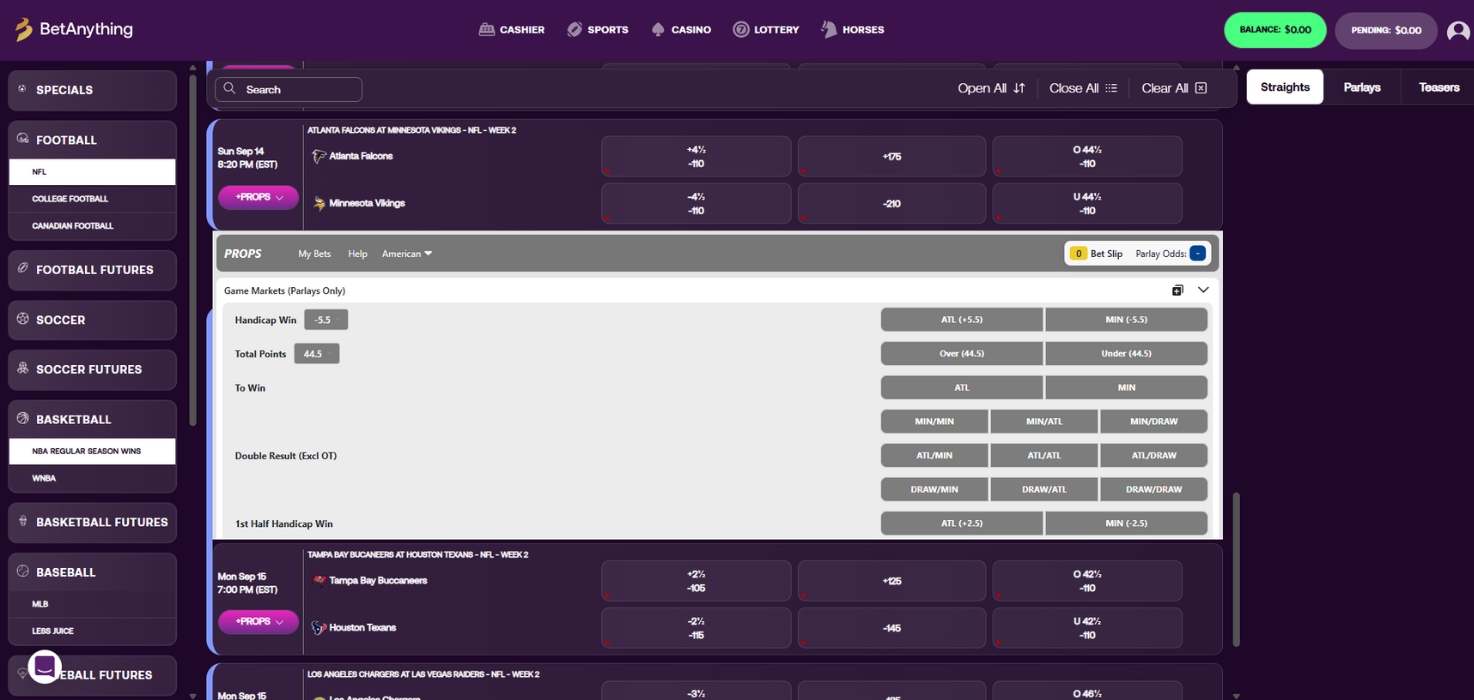Click inside the Search field
Screen dimensions: 1474x700
tap(288, 89)
